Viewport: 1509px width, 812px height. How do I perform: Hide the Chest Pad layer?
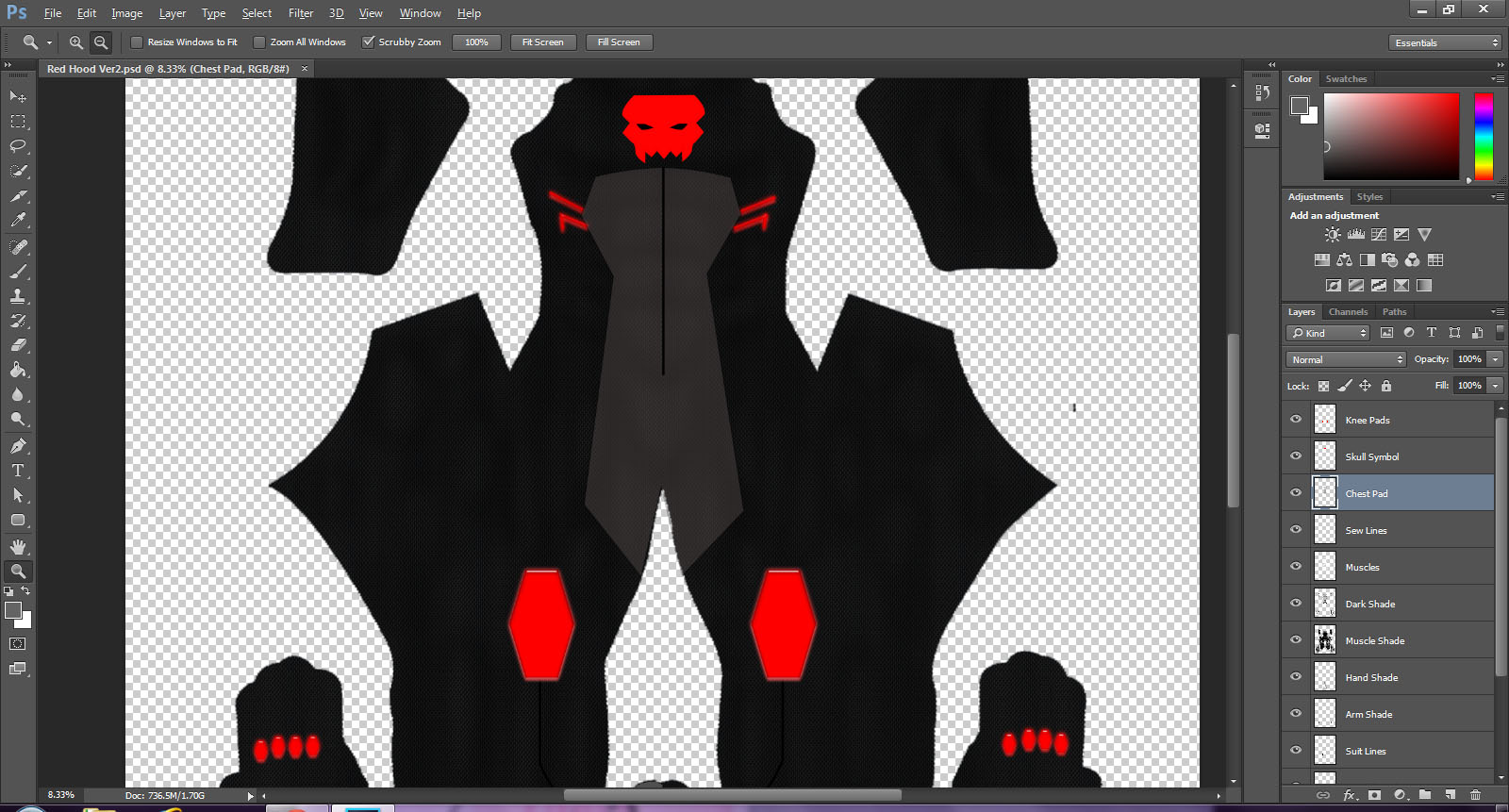1296,493
